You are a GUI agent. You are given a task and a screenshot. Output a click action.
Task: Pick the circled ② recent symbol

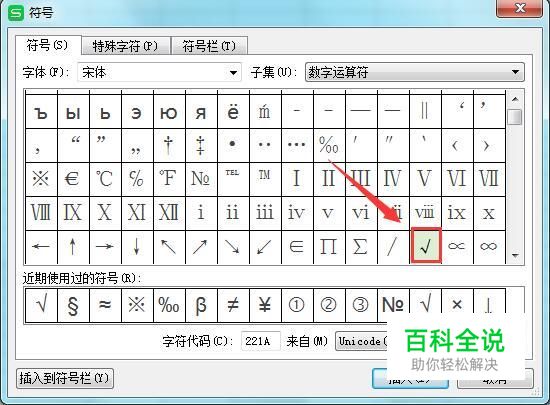tap(329, 305)
